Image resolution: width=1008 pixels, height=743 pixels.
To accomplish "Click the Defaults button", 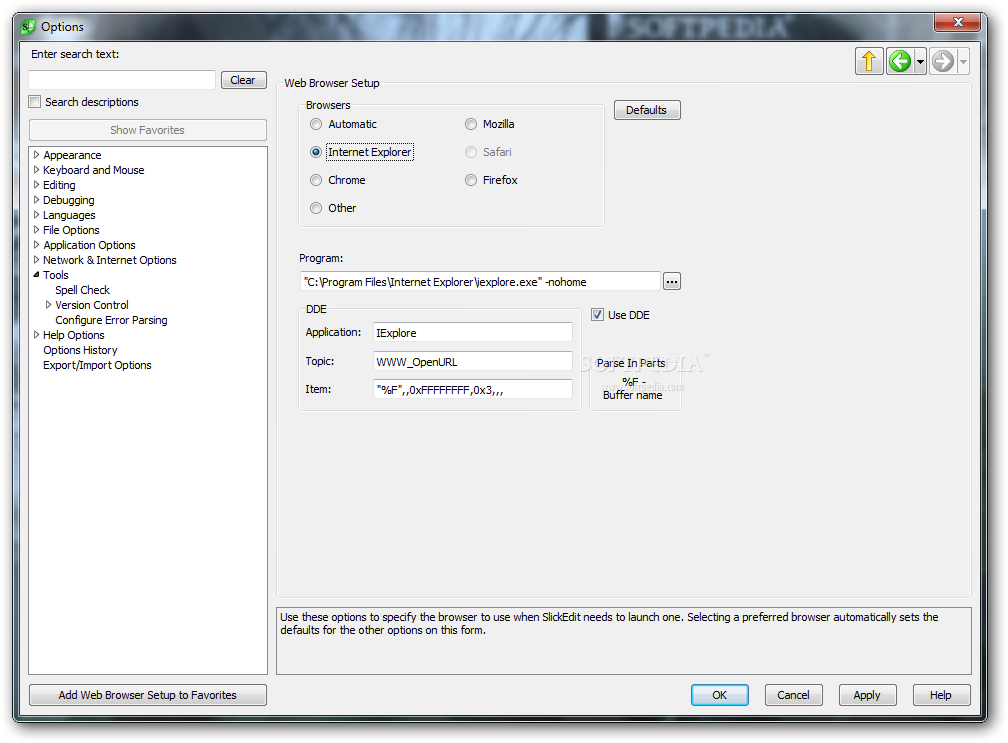I will point(647,110).
